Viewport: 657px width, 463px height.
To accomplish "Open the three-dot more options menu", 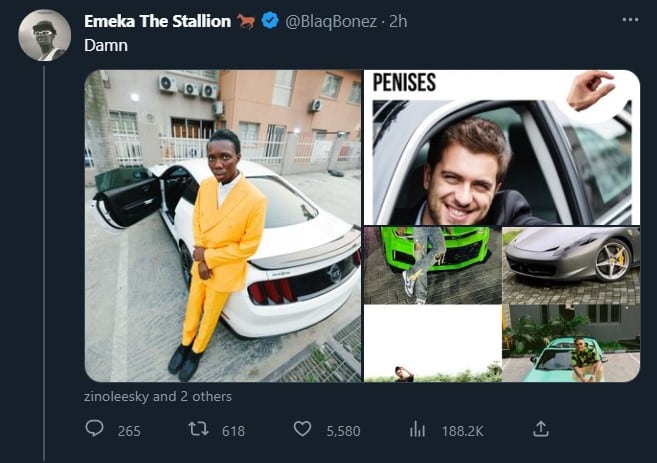I will [629, 20].
